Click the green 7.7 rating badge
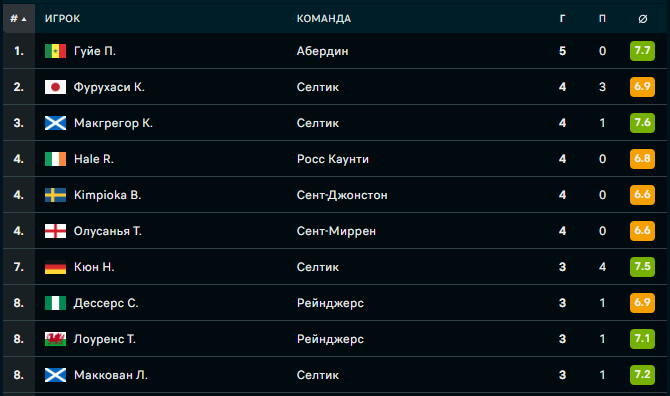 point(642,51)
